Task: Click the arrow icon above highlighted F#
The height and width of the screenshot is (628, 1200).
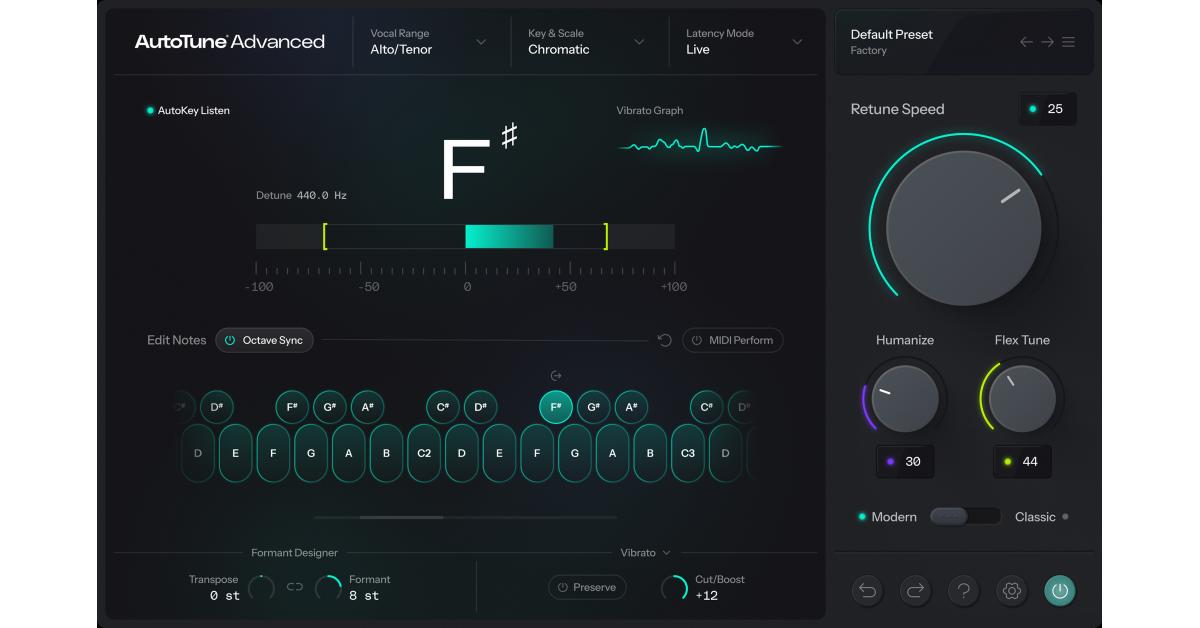Action: click(556, 376)
